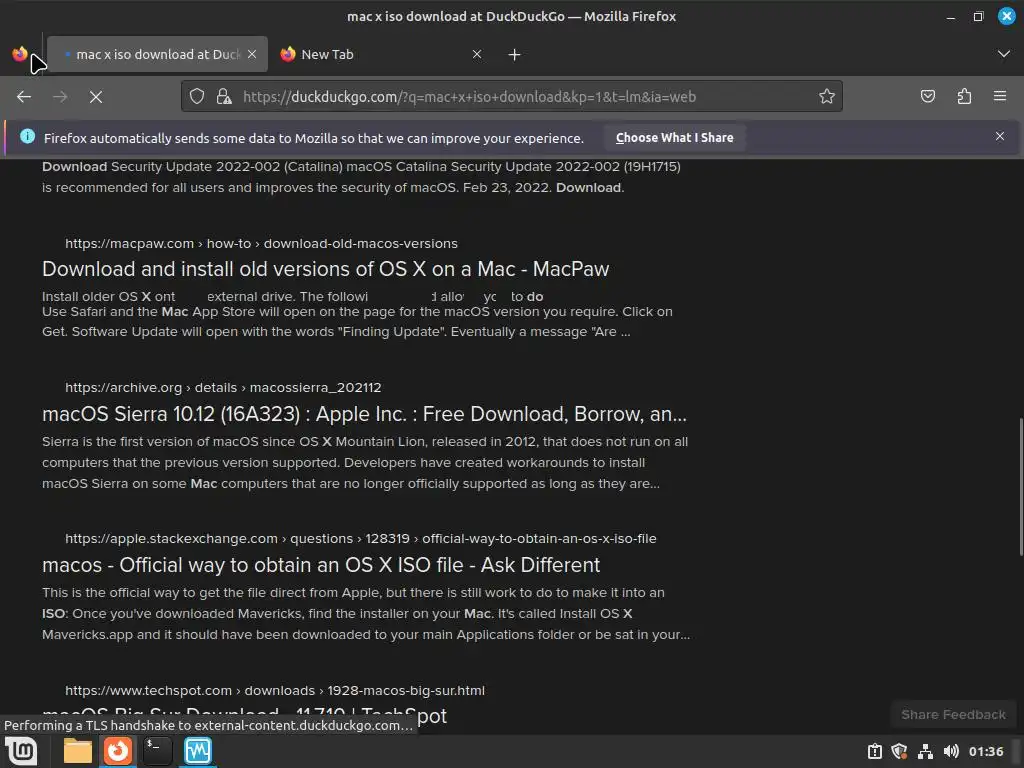Viewport: 1024px width, 768px height.
Task: Save page to Pocket
Action: coord(927,97)
